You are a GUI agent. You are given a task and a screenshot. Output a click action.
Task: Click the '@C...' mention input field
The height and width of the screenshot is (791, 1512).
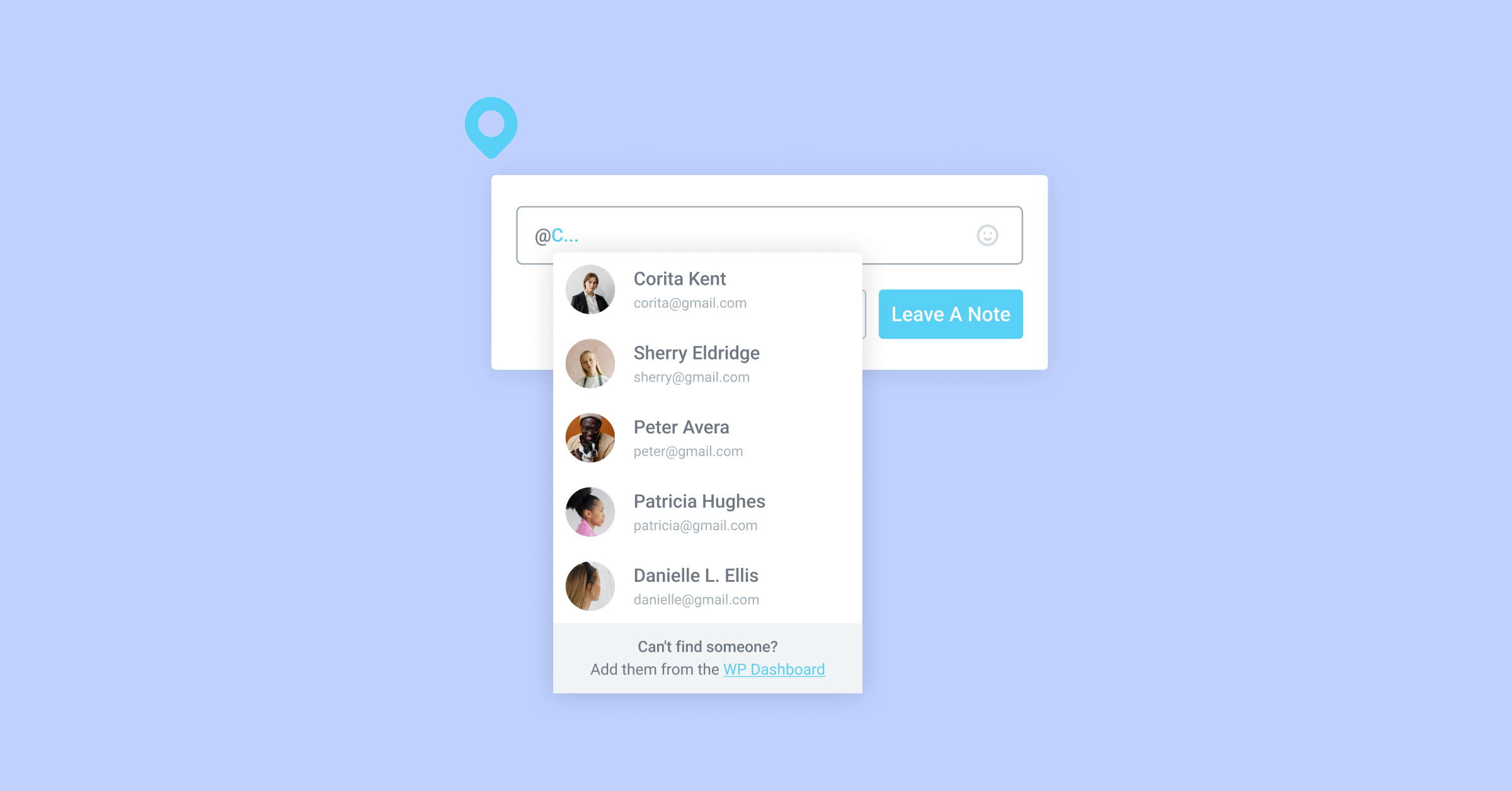[x=770, y=235]
